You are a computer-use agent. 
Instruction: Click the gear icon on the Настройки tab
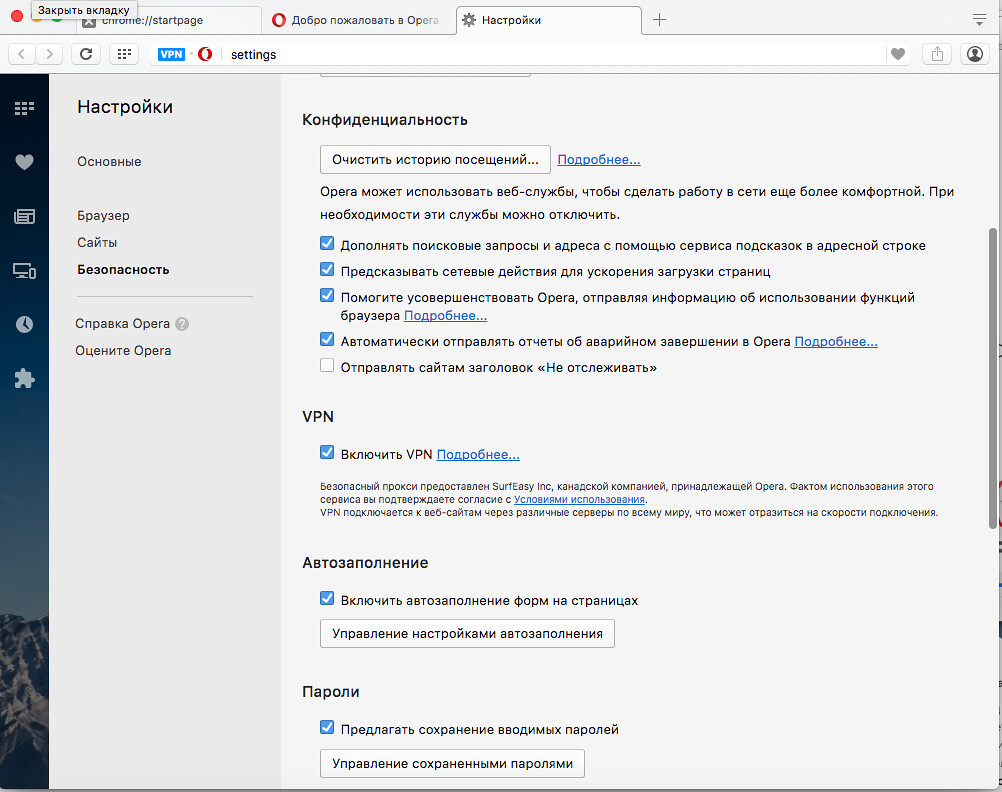click(469, 20)
